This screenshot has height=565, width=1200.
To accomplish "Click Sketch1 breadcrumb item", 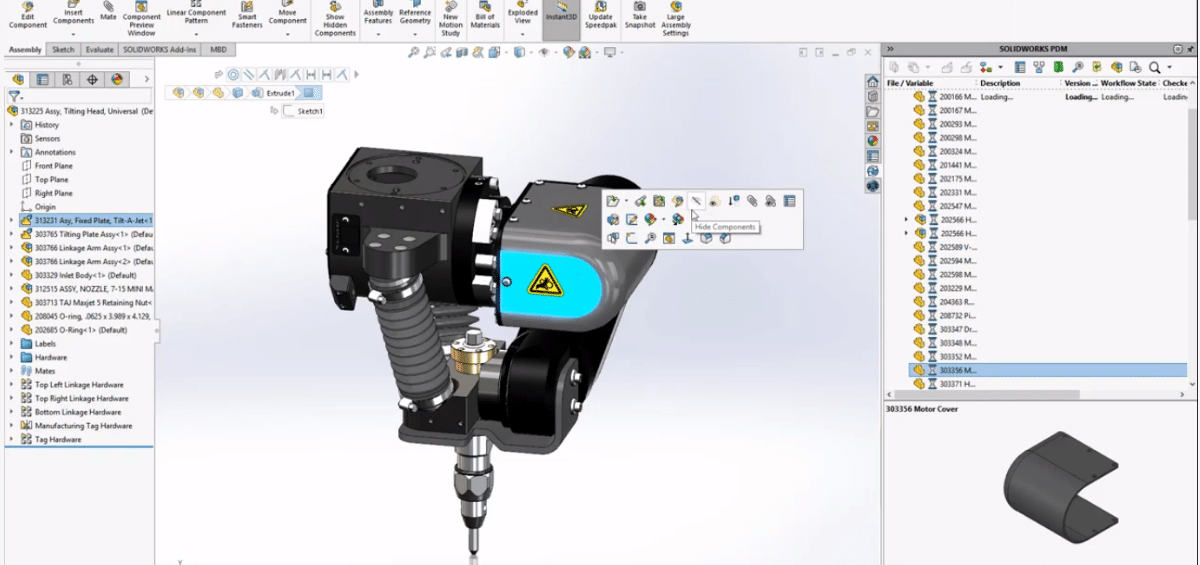I will [302, 111].
